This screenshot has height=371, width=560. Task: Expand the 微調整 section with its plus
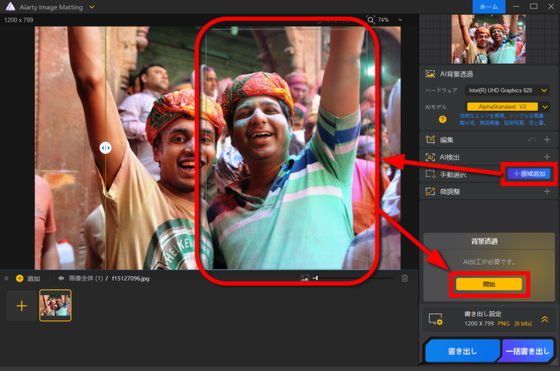tap(547, 191)
